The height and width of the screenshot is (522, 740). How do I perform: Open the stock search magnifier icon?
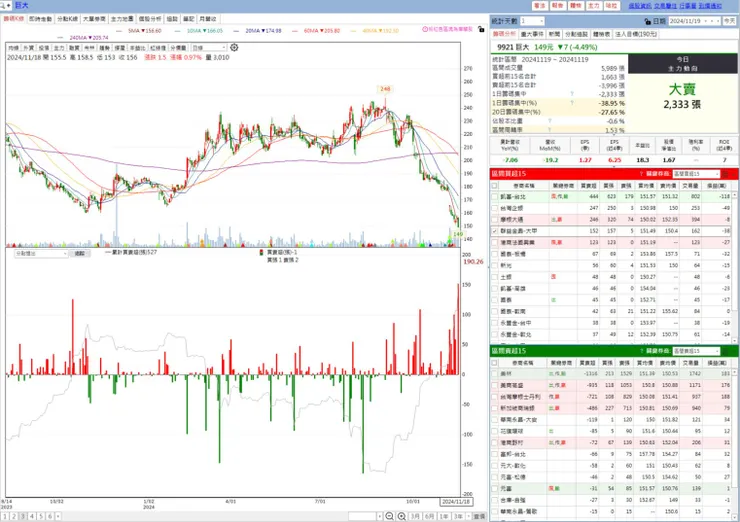click(x=4, y=6)
